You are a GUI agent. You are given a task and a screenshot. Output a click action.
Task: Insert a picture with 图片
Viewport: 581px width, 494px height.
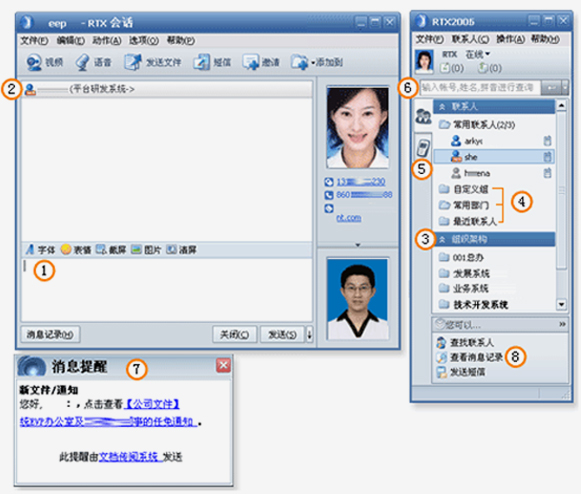(x=146, y=250)
